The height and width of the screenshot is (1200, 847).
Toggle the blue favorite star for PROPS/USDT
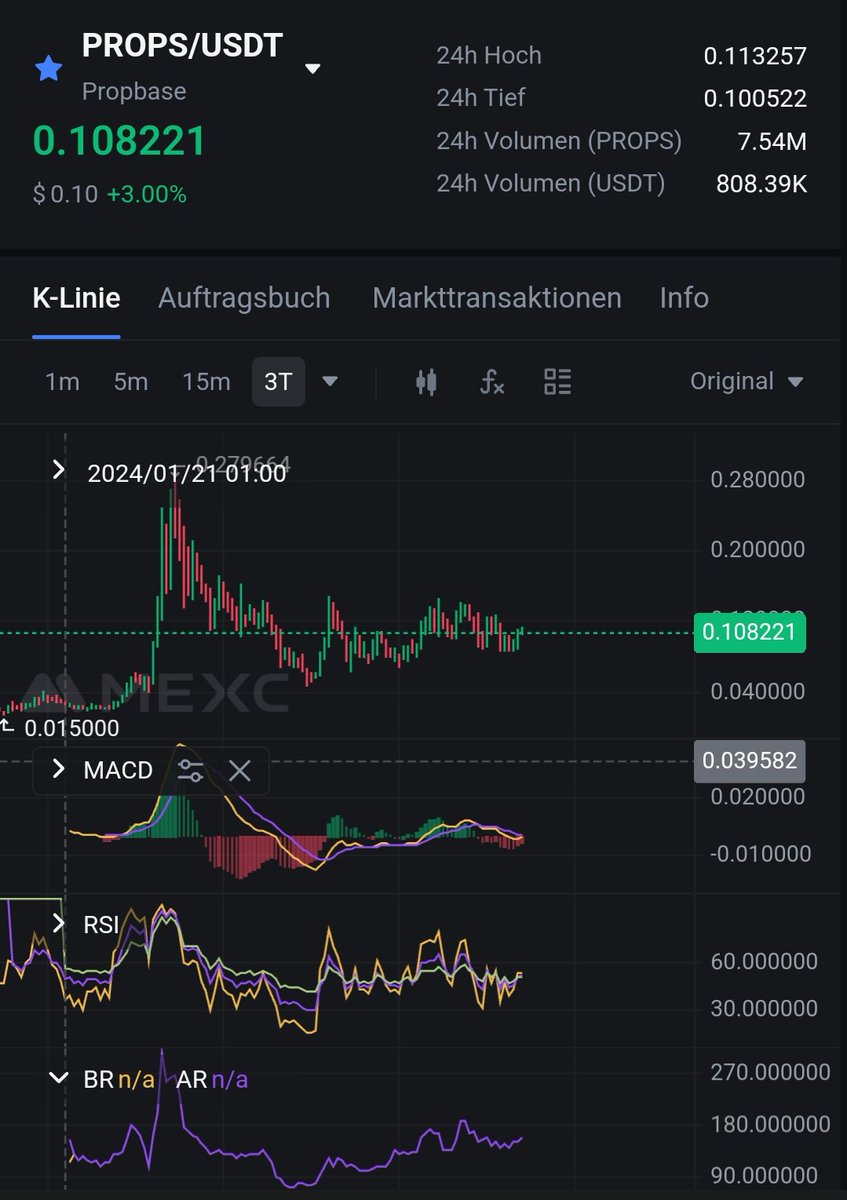[x=49, y=68]
